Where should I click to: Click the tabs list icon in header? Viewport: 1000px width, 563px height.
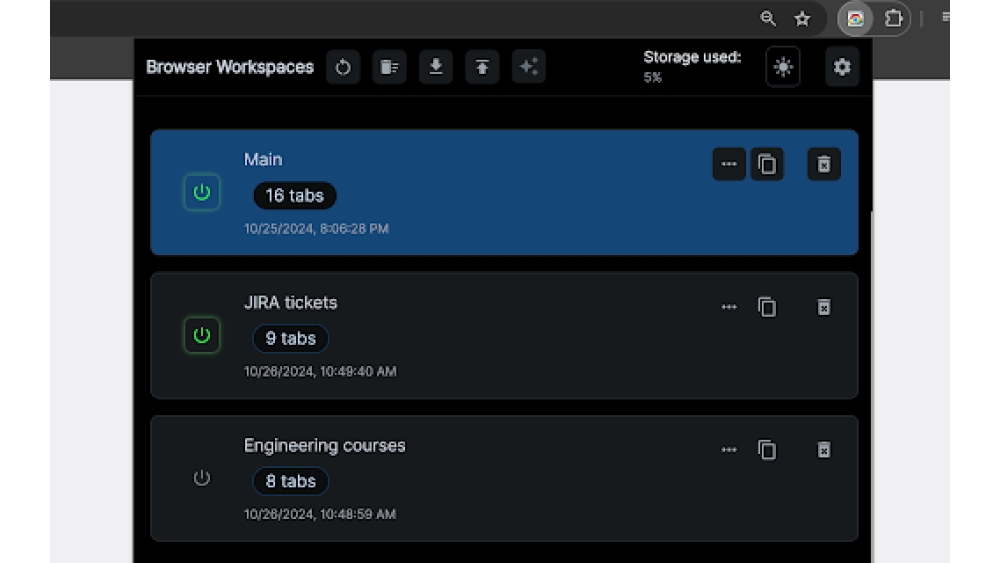389,67
